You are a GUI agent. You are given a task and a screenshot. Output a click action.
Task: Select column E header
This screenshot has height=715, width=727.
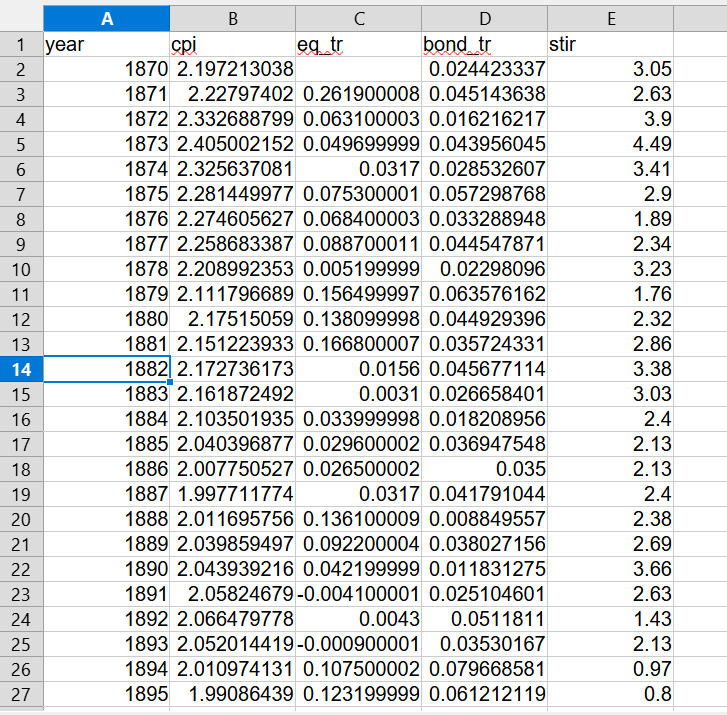(611, 19)
